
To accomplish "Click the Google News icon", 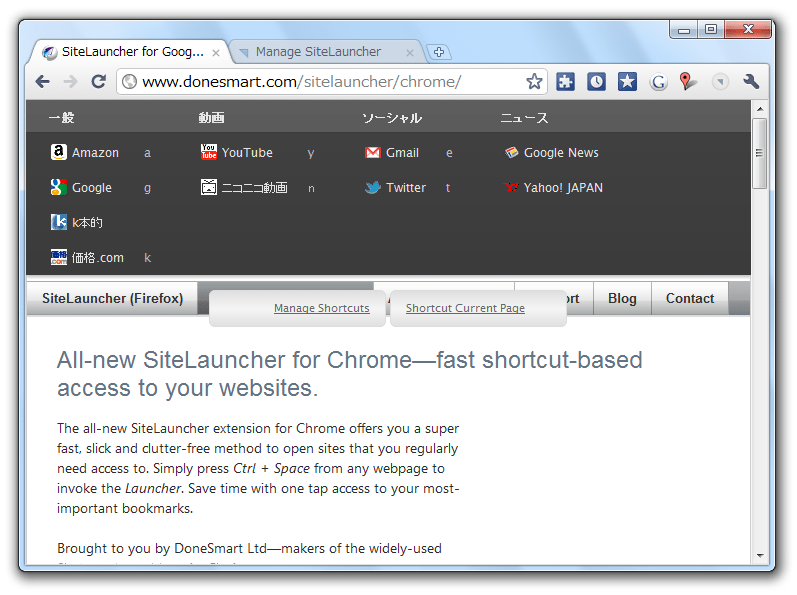I will click(511, 152).
